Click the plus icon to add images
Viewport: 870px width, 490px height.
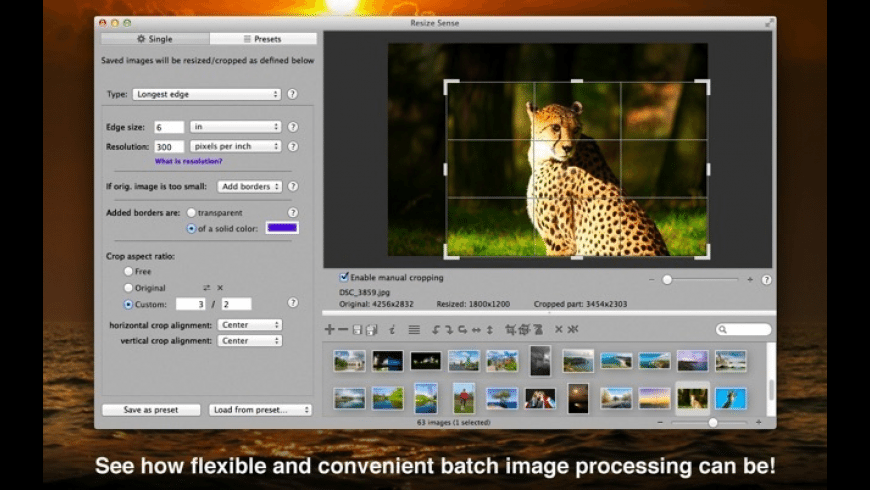(x=330, y=329)
